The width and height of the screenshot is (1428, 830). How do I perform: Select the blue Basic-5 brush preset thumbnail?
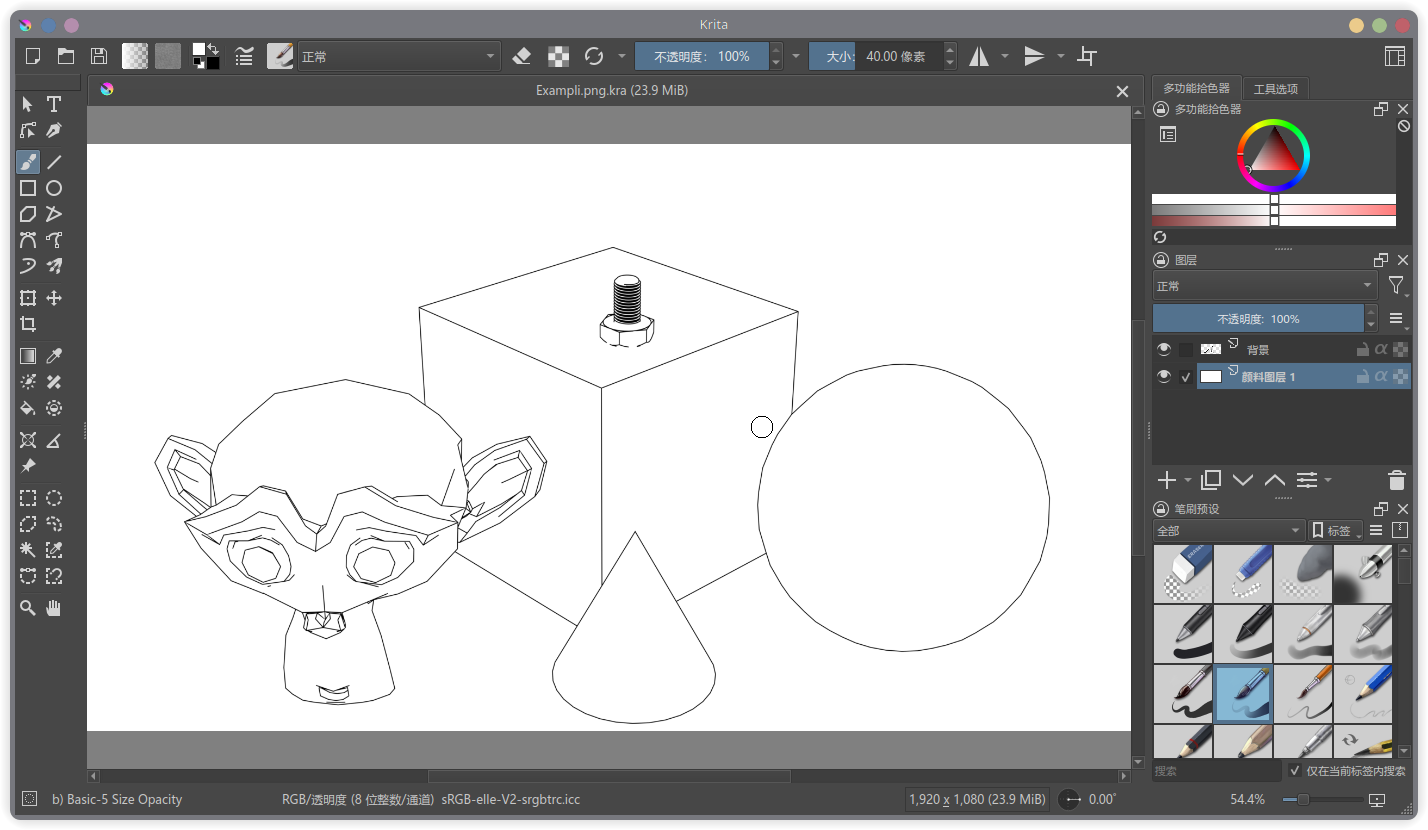click(x=1243, y=694)
